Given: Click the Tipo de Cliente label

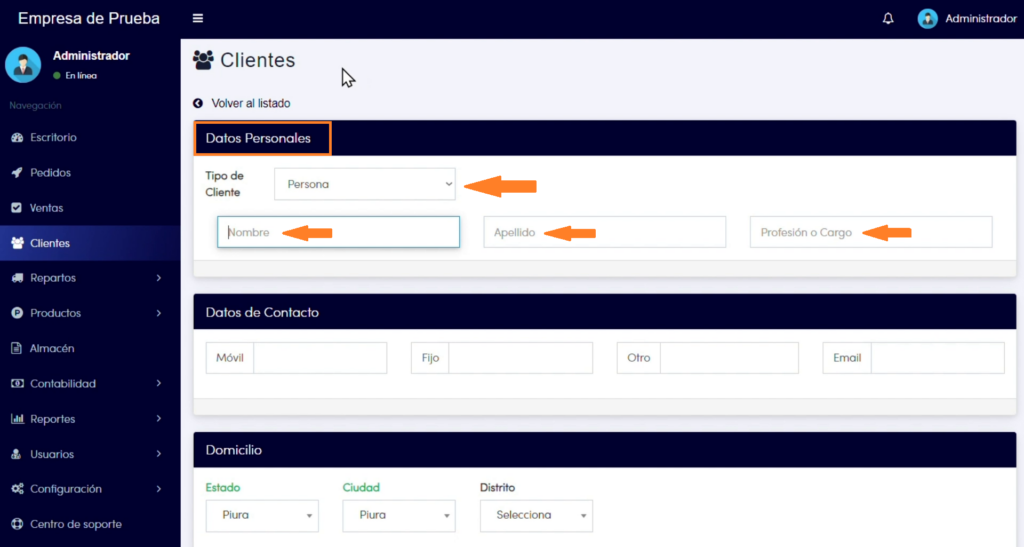Looking at the screenshot, I should pyautogui.click(x=225, y=184).
